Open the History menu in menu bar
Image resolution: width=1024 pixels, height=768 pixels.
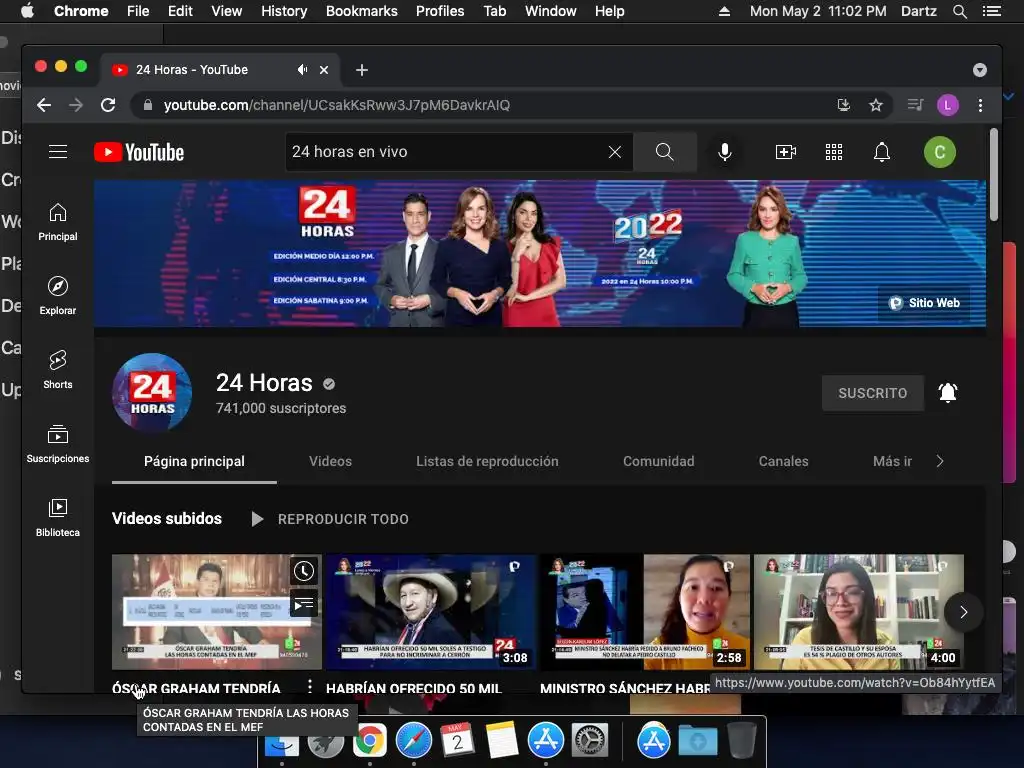pyautogui.click(x=284, y=11)
